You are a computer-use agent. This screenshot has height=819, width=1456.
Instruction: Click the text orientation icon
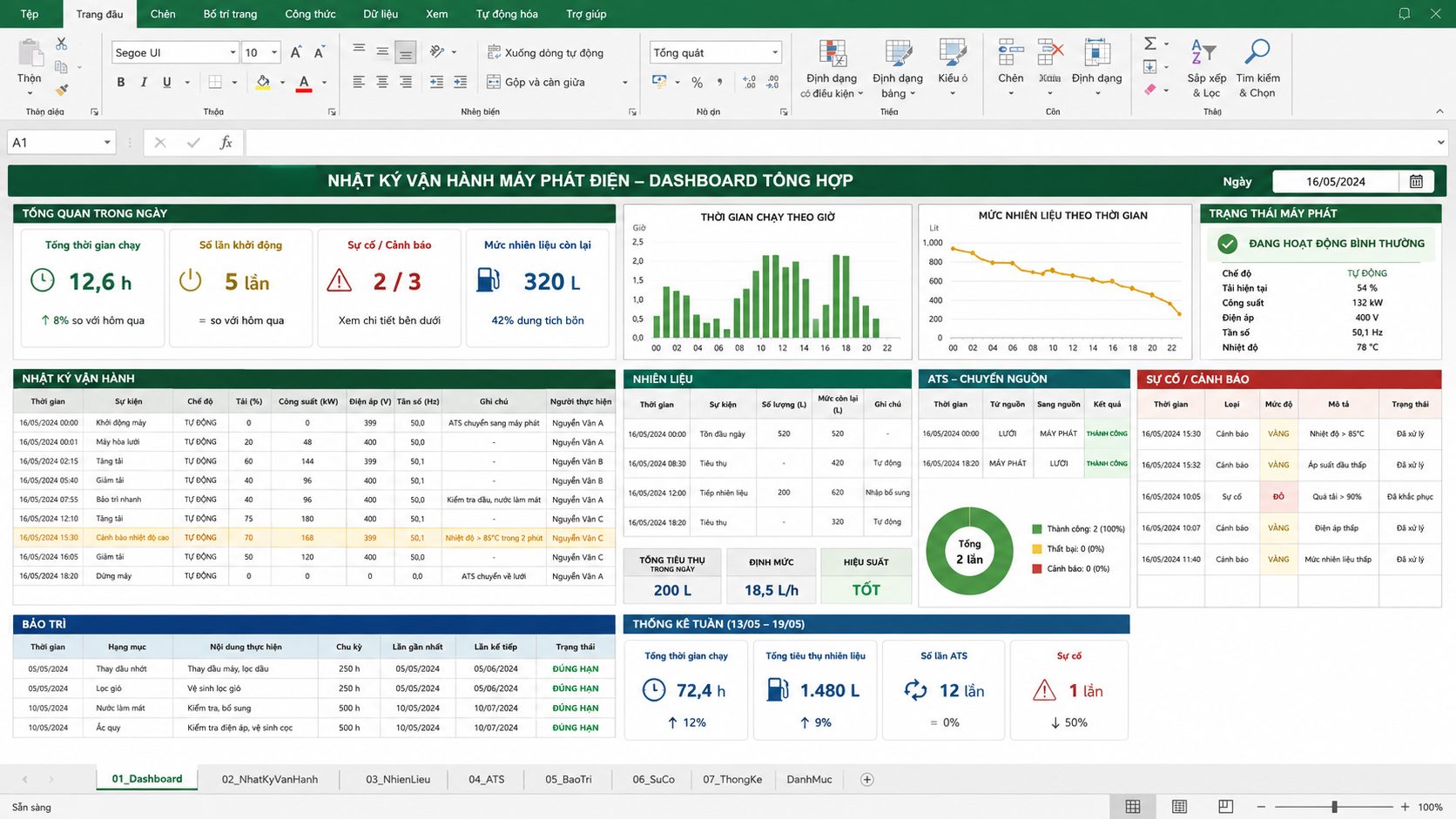[x=438, y=52]
